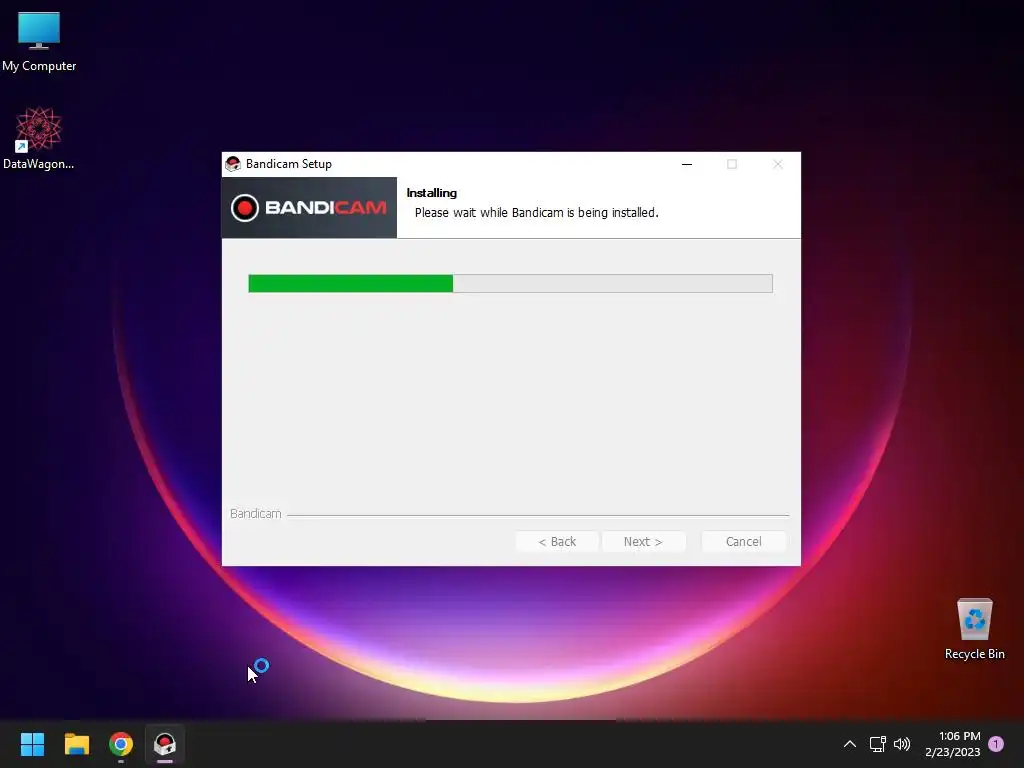This screenshot has width=1024, height=768.
Task: Open File Explorer from the taskbar
Action: pyautogui.click(x=76, y=744)
